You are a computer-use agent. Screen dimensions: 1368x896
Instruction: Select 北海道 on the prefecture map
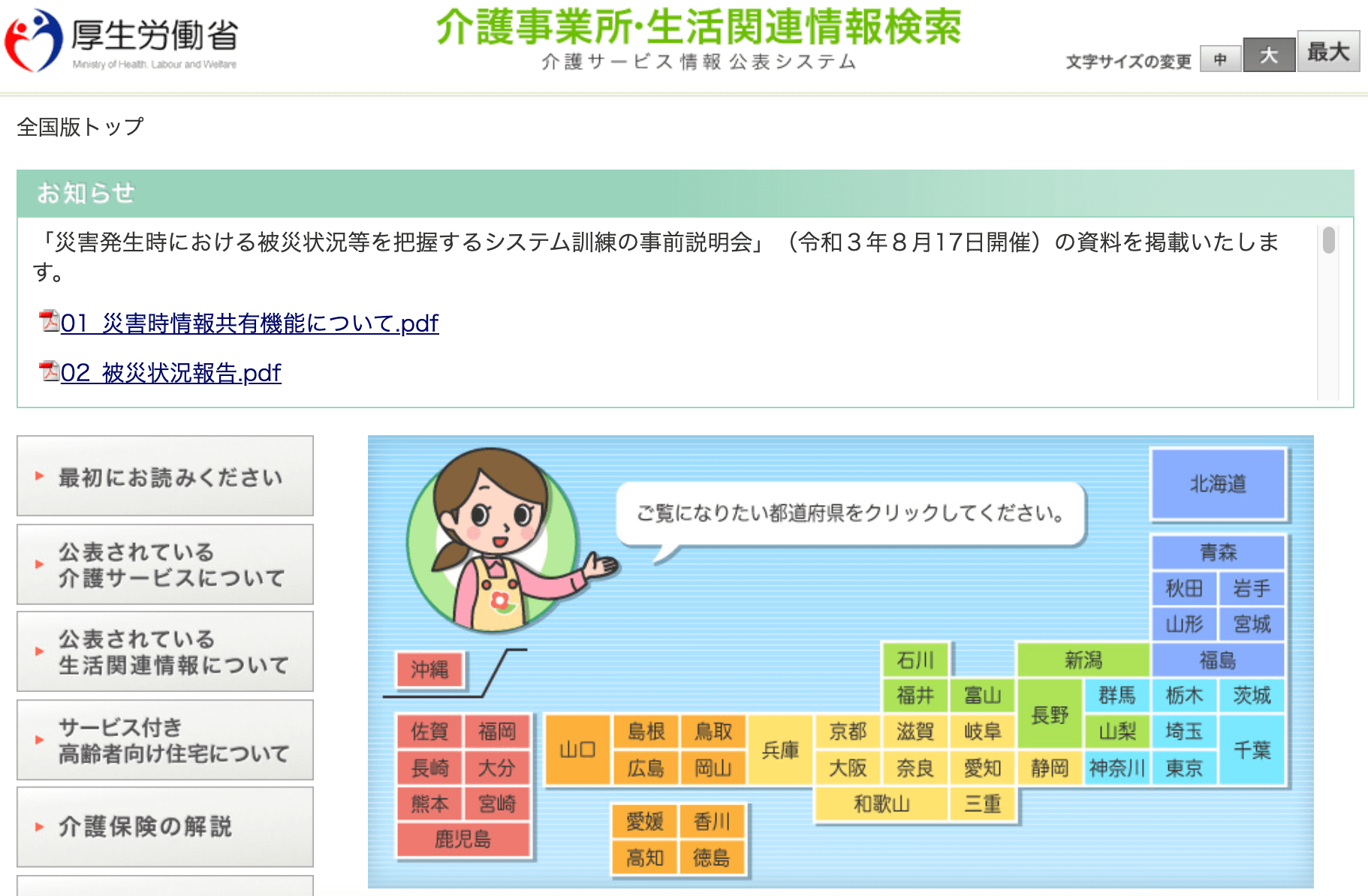pyautogui.click(x=1218, y=484)
